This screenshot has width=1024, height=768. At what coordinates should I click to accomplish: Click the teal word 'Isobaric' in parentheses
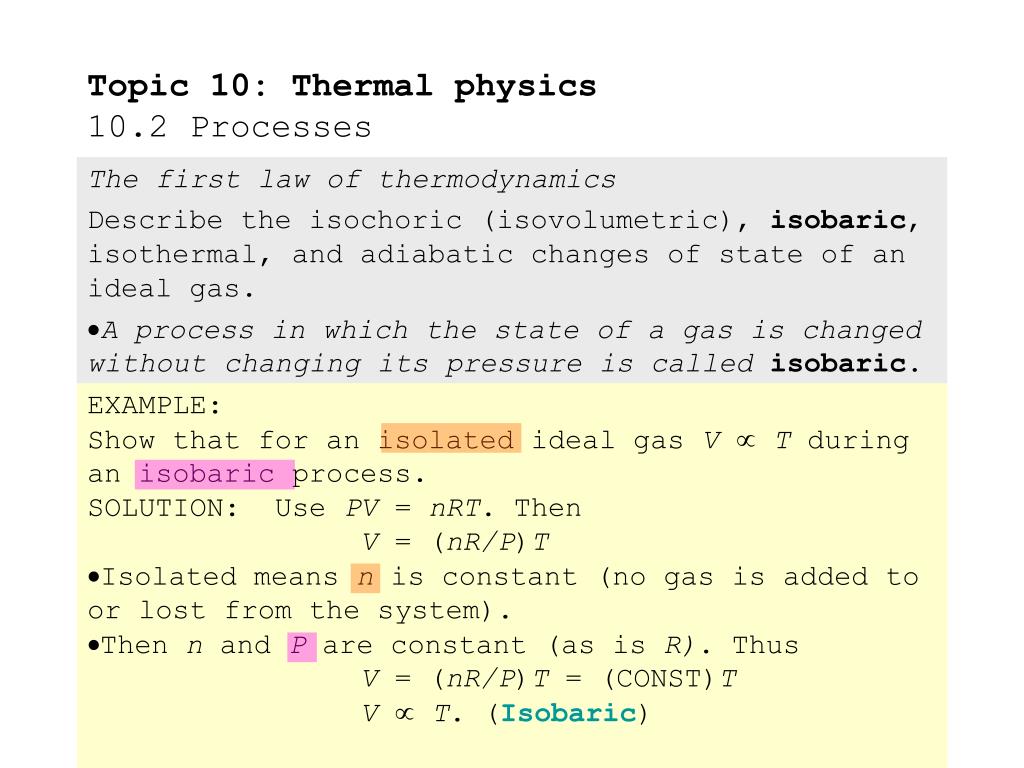568,713
